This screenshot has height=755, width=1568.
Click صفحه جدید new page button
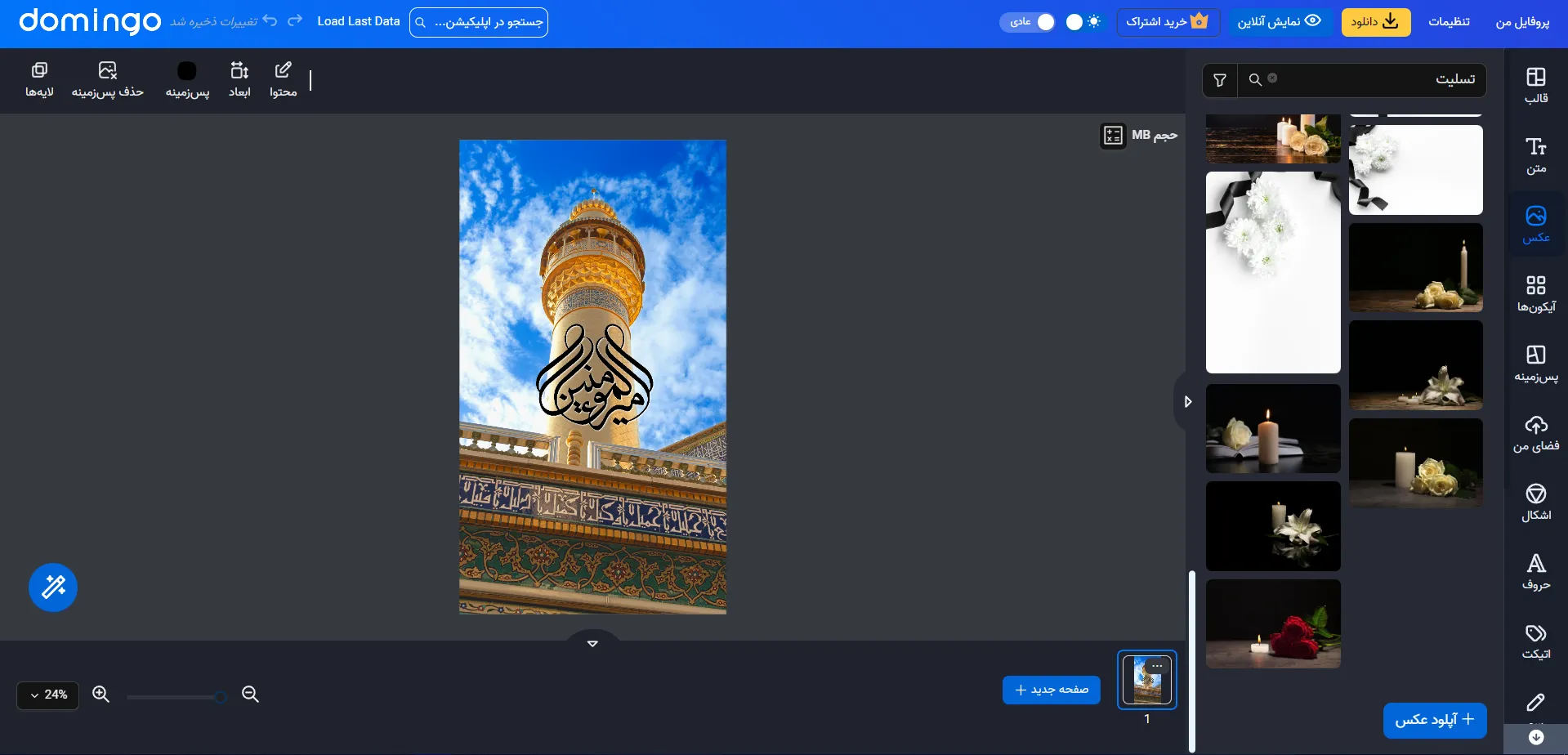[1052, 690]
